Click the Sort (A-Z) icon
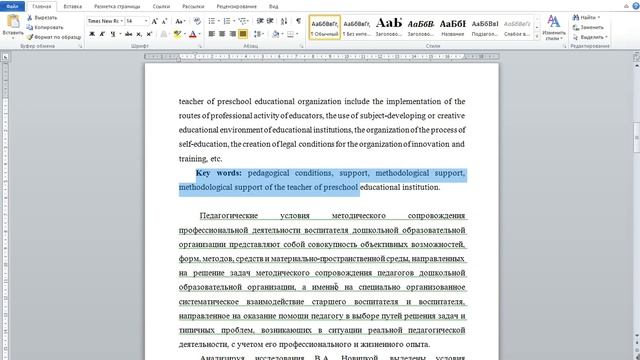Viewport: 640px width, 360px height. click(284, 21)
